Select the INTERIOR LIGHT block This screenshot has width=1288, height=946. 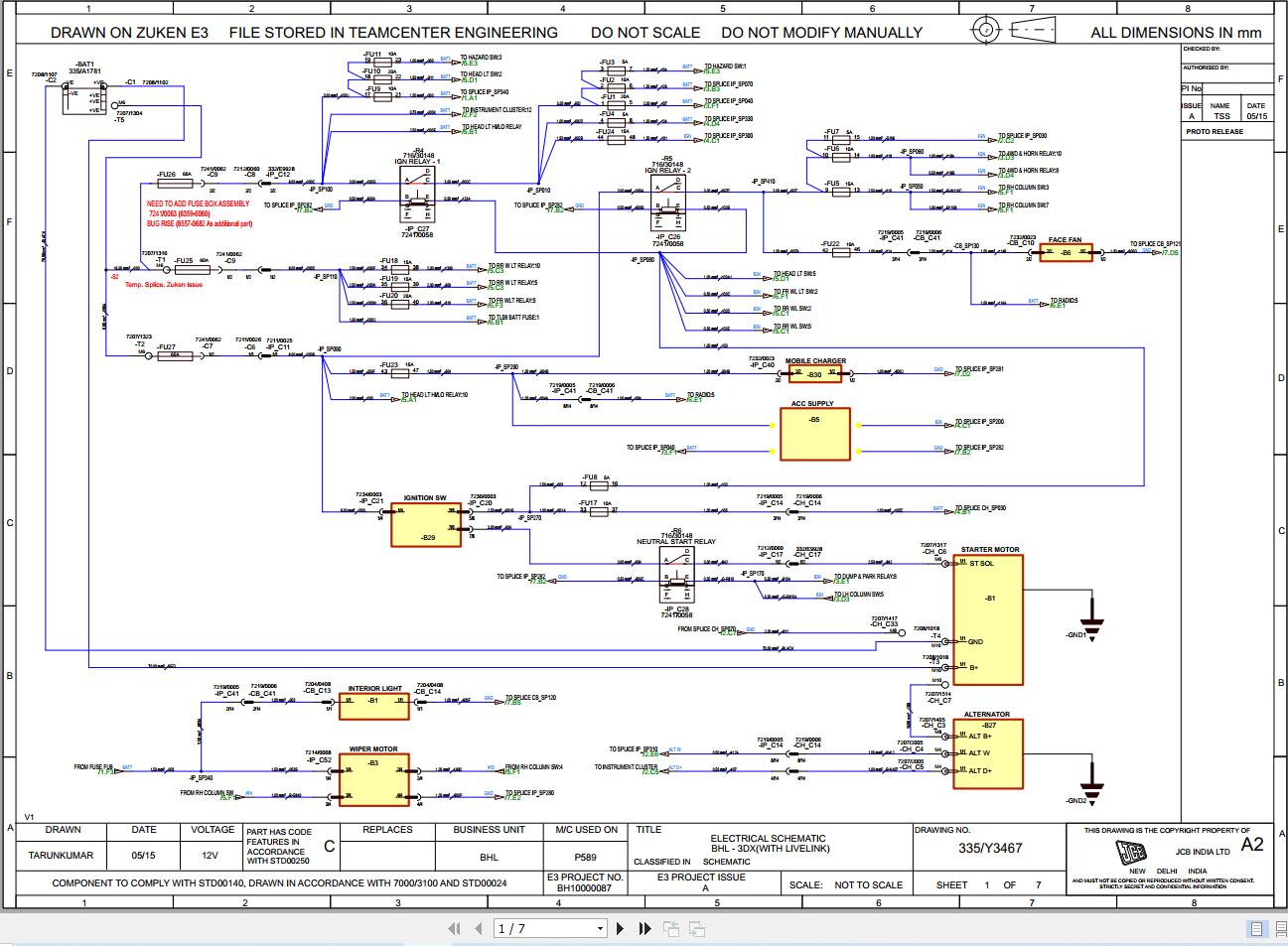(374, 706)
